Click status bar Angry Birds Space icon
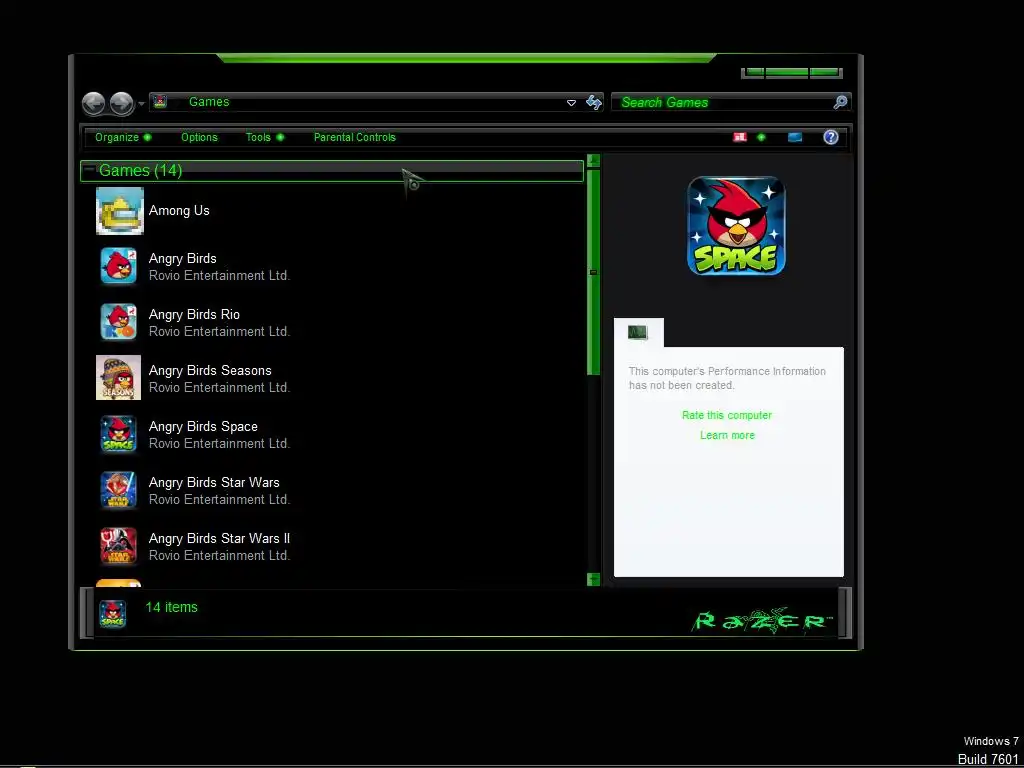This screenshot has height=768, width=1024. (112, 613)
